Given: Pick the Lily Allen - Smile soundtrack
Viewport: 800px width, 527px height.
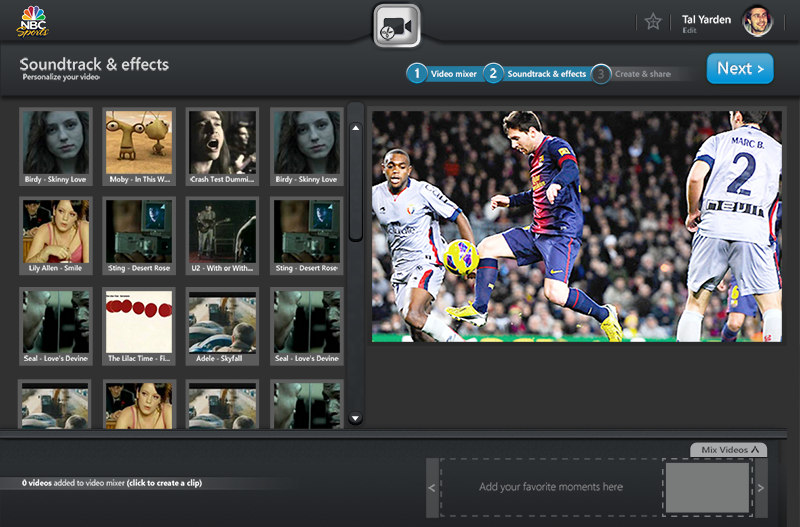Looking at the screenshot, I should pyautogui.click(x=56, y=236).
